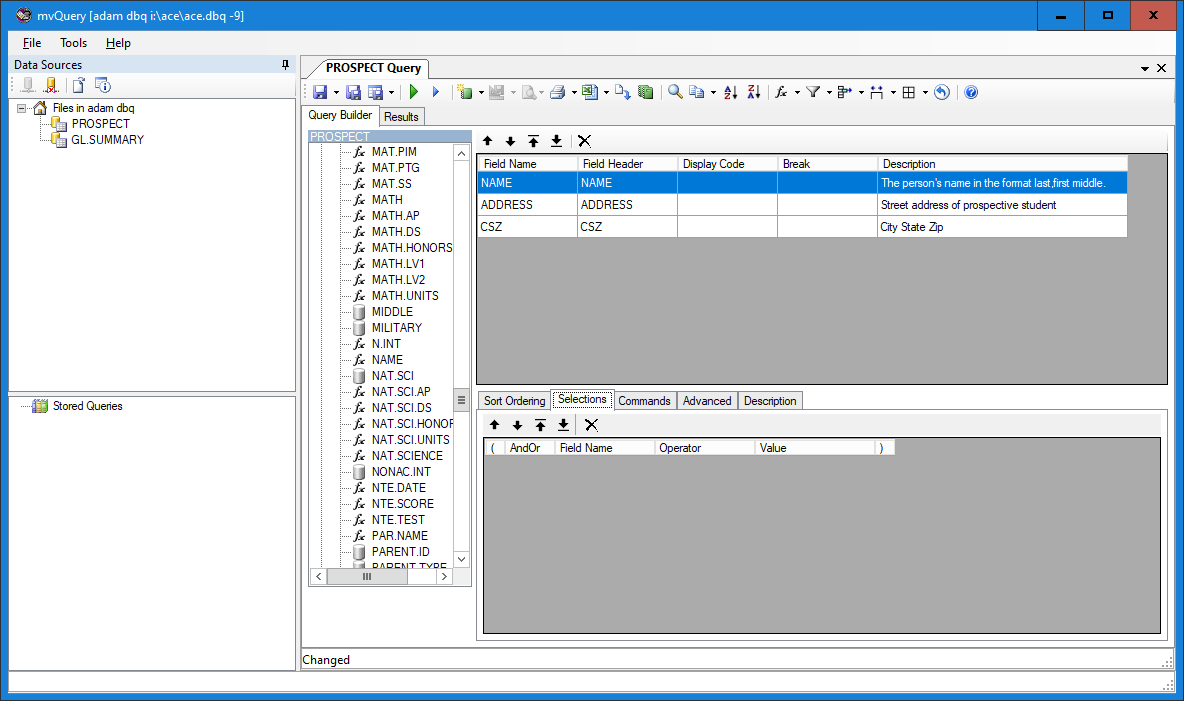
Task: Select the GL.SUMMARY file
Action: pyautogui.click(x=107, y=140)
